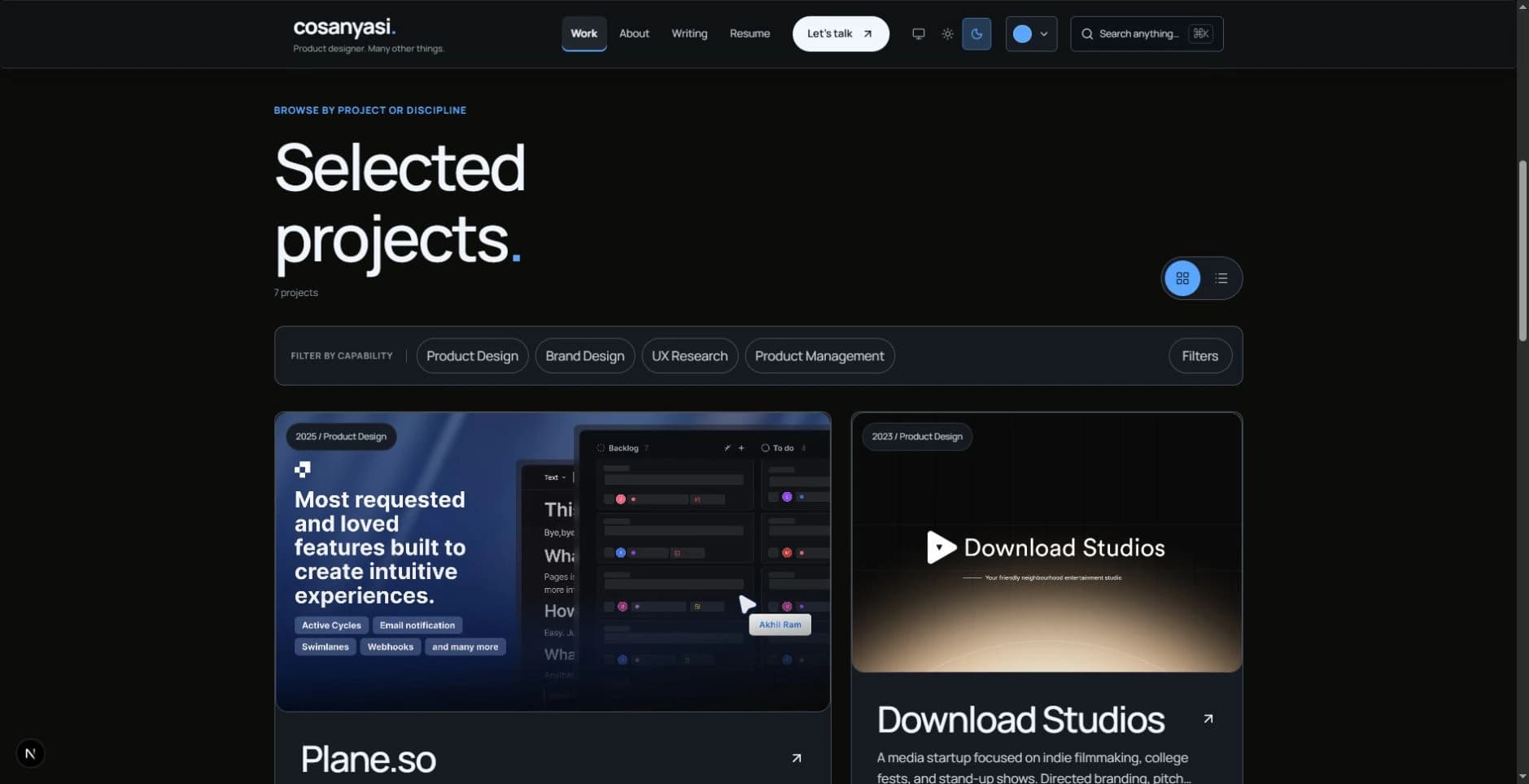Filter by Brand Design

pyautogui.click(x=584, y=356)
